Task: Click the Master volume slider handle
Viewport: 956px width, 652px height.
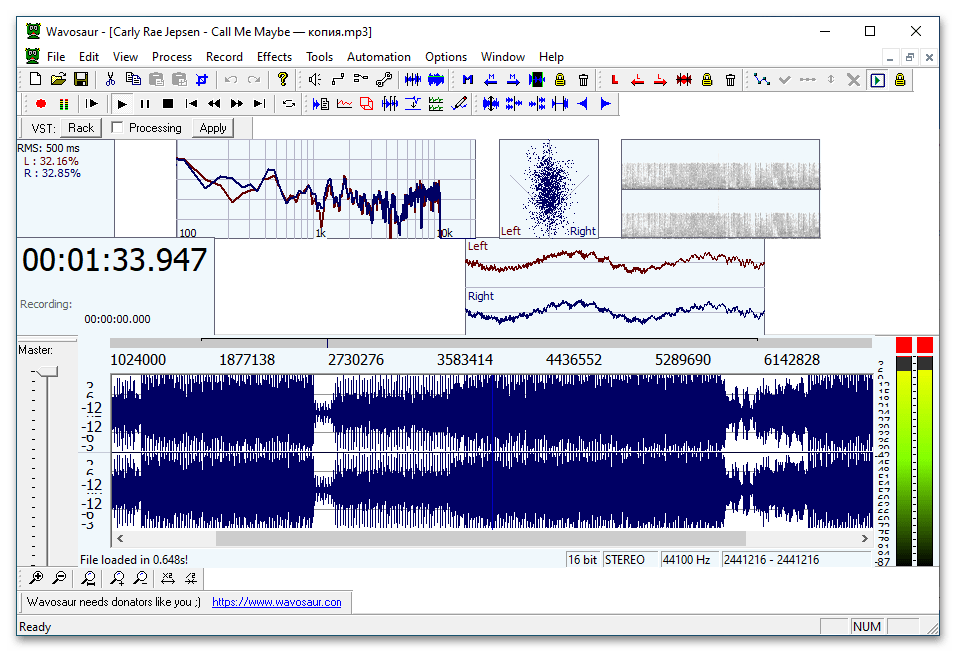Action: click(x=46, y=371)
